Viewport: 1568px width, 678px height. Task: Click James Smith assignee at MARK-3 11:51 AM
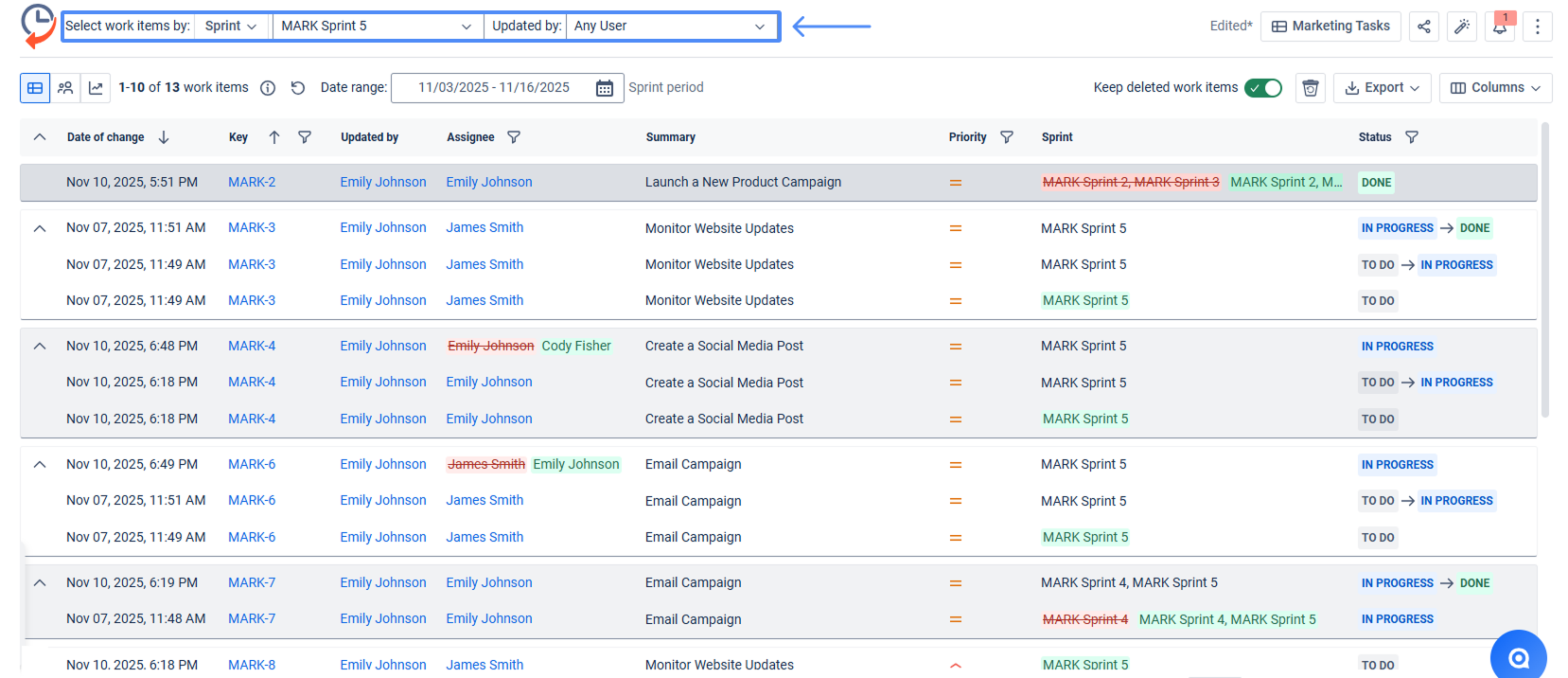(484, 228)
